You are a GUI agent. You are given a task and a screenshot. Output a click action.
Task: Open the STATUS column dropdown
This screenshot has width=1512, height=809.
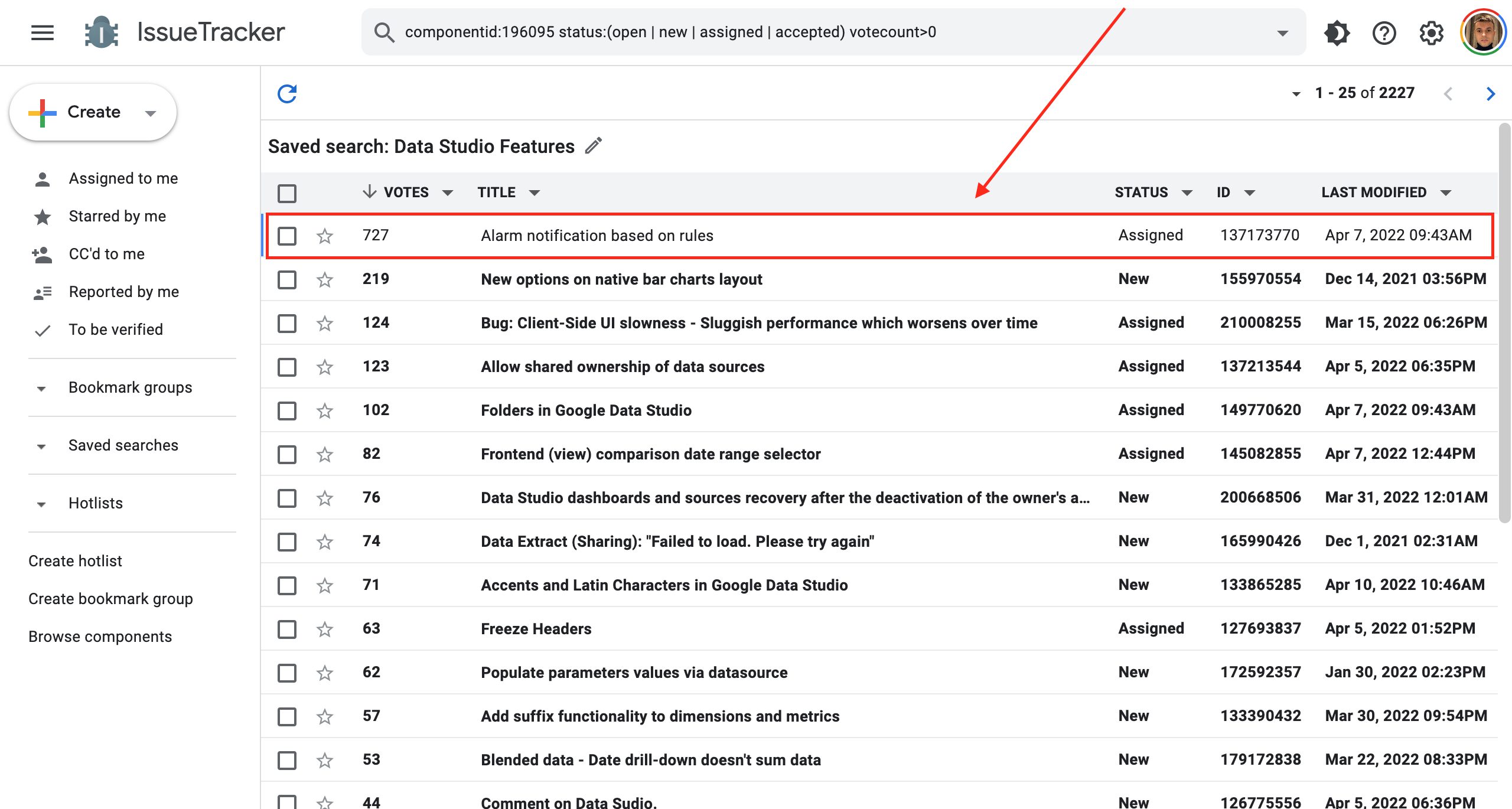tap(1187, 193)
